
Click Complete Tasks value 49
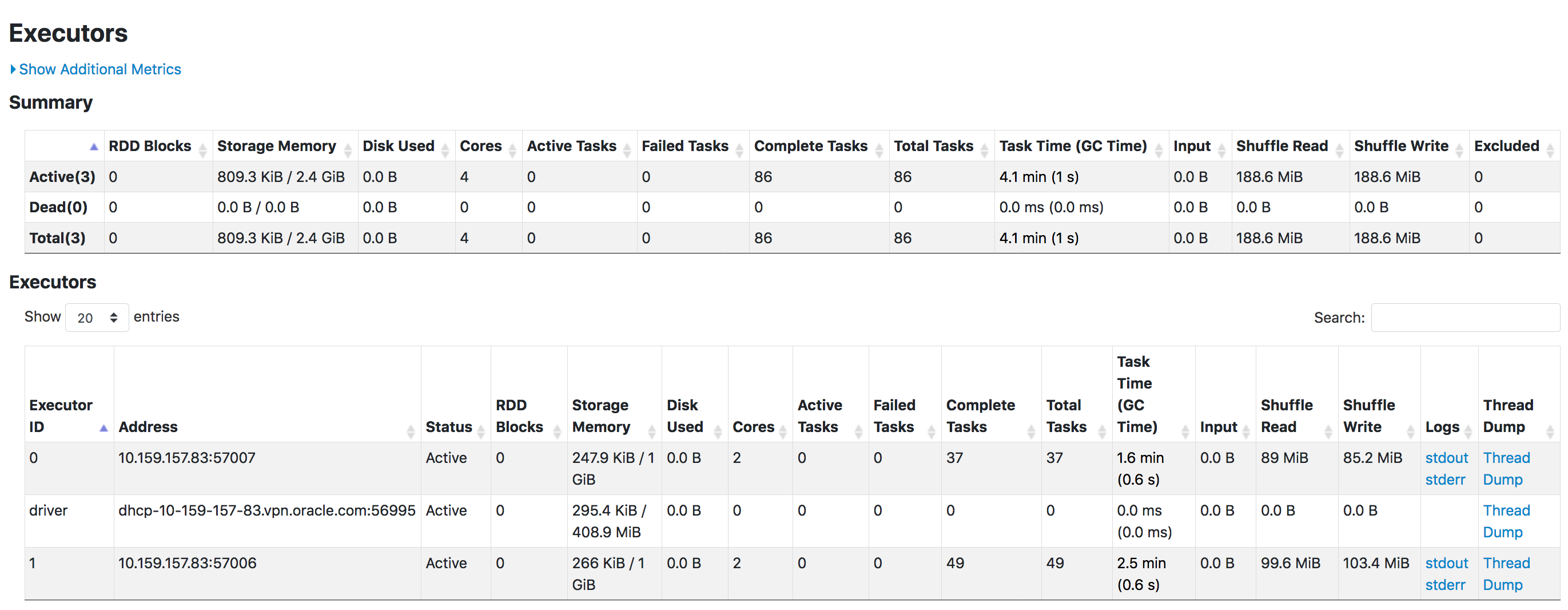point(955,564)
